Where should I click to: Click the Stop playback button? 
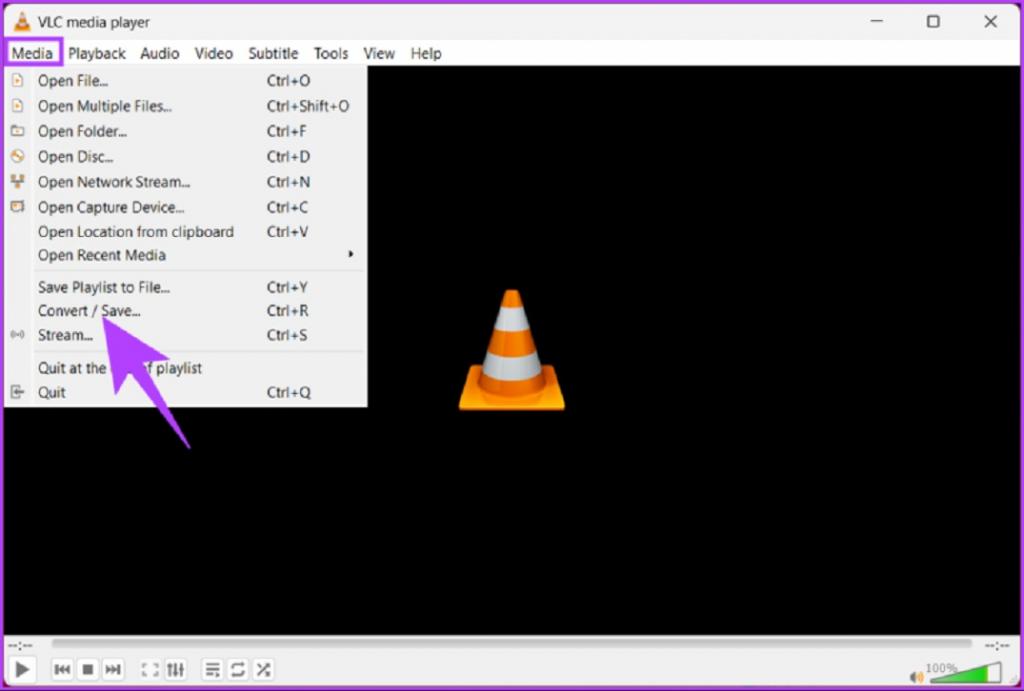[x=88, y=669]
